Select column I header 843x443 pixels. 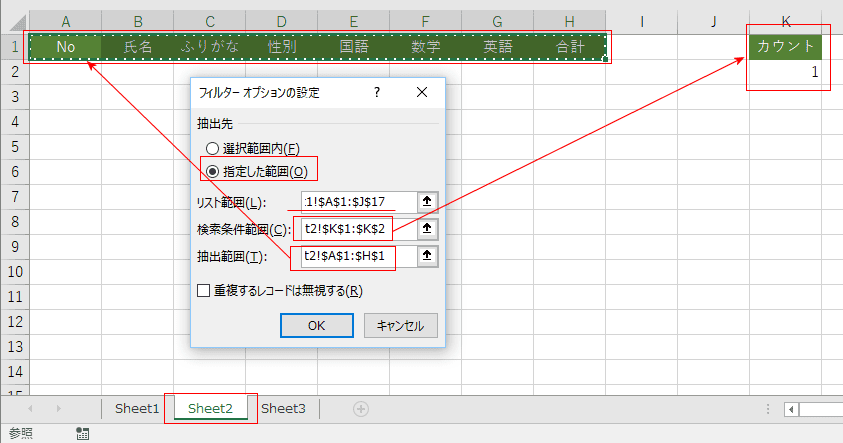pyautogui.click(x=642, y=22)
